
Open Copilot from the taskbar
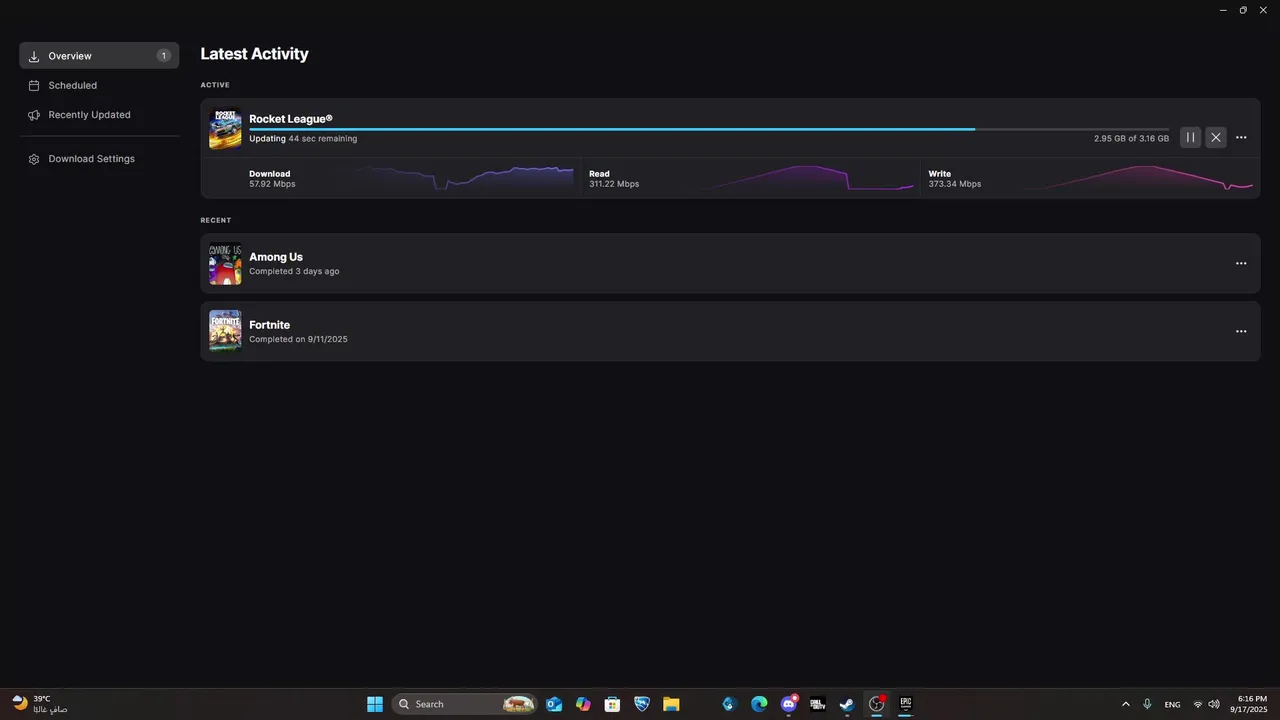pyautogui.click(x=583, y=704)
